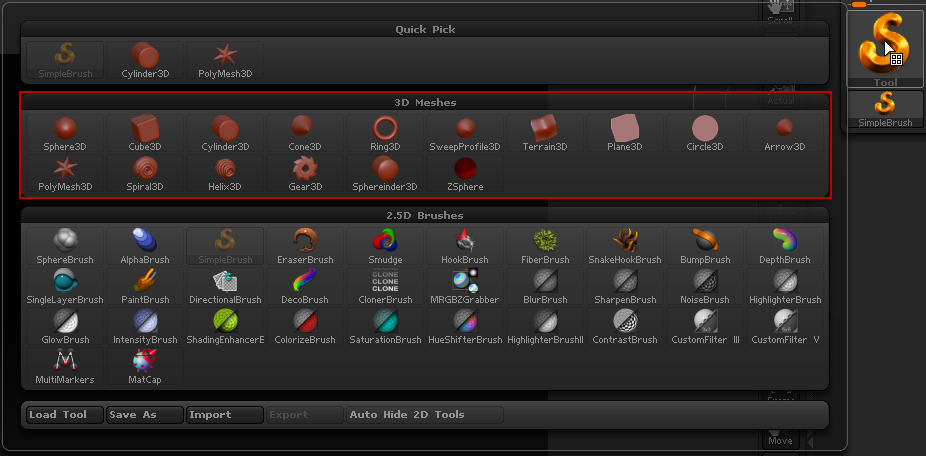Choose the SnakeHookBrush tool
926x456 pixels.
[x=625, y=246]
